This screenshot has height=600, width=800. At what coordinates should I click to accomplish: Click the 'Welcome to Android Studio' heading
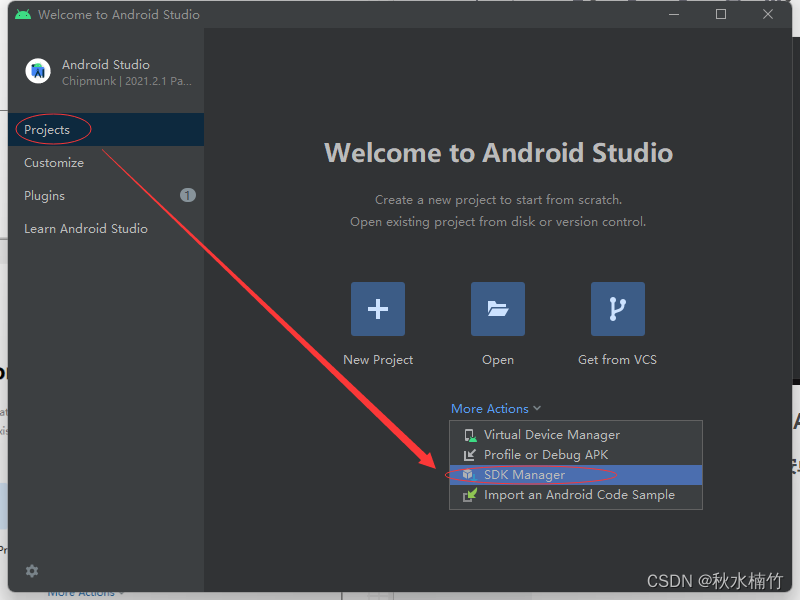pyautogui.click(x=498, y=153)
